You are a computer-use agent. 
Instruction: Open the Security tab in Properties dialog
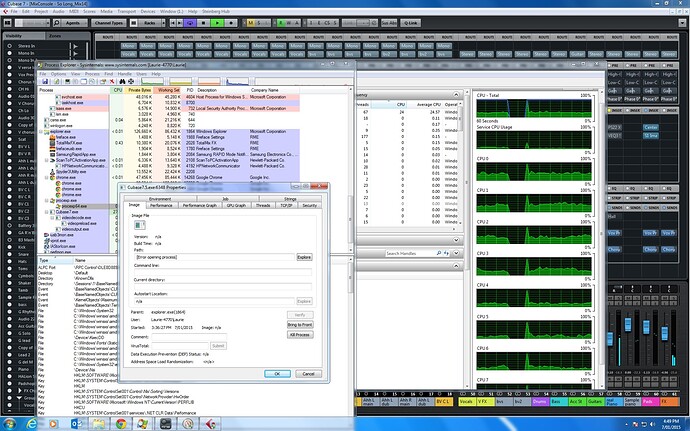[x=309, y=205]
